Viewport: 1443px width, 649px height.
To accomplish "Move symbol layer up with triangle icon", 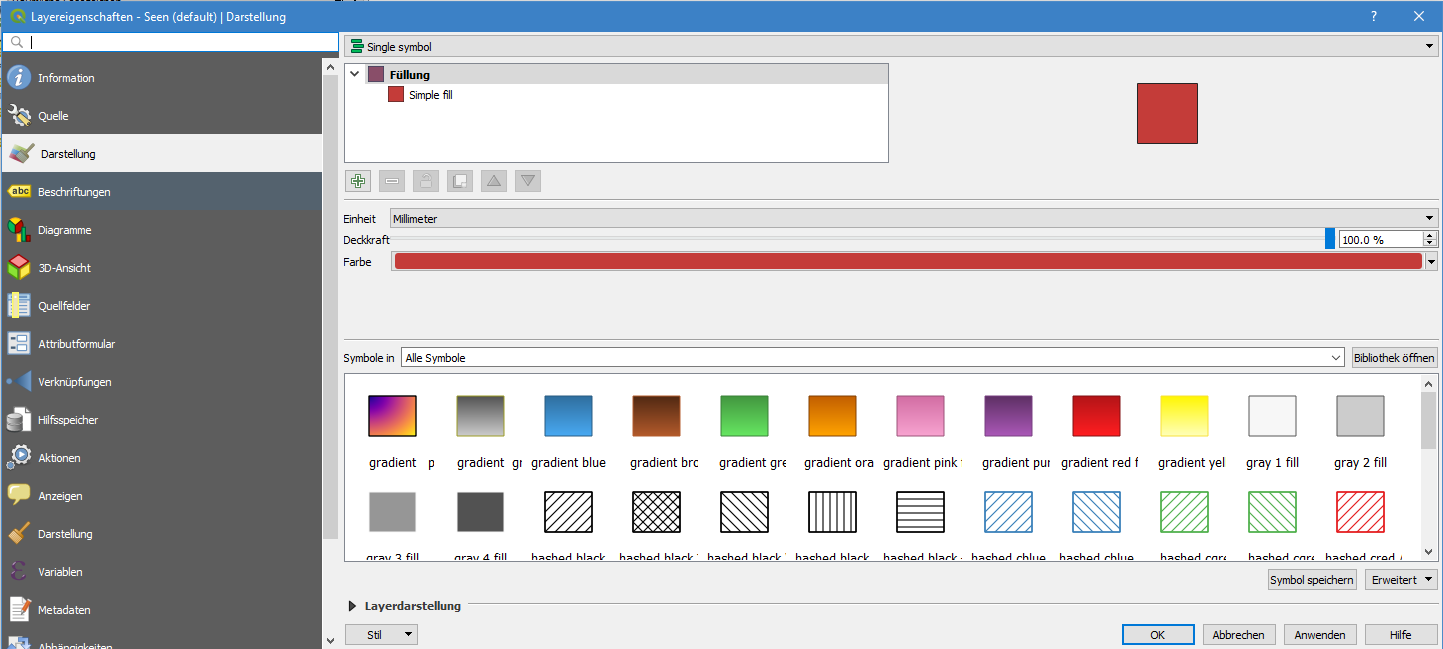I will pos(494,181).
